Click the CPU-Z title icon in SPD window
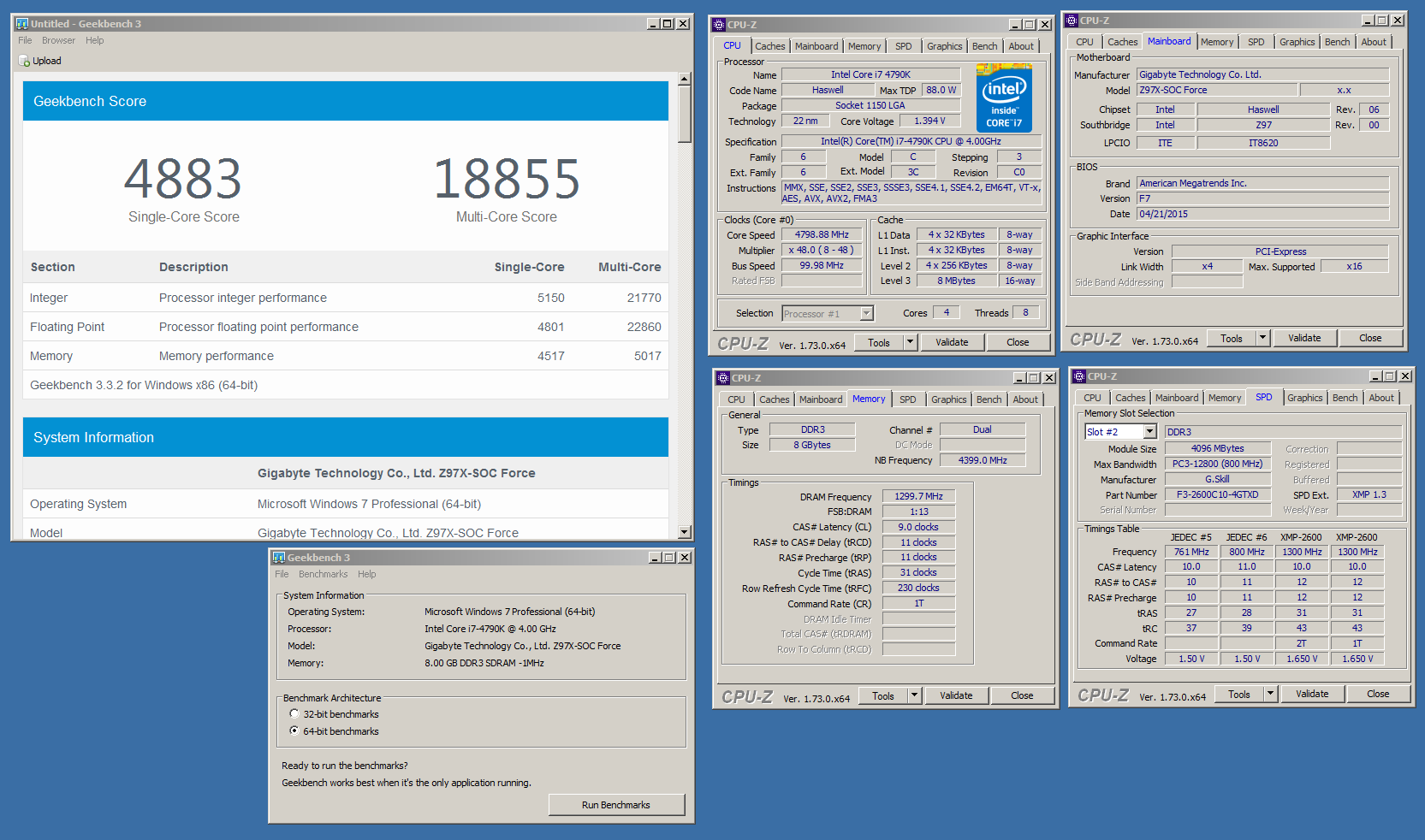This screenshot has width=1425, height=840. click(1080, 376)
